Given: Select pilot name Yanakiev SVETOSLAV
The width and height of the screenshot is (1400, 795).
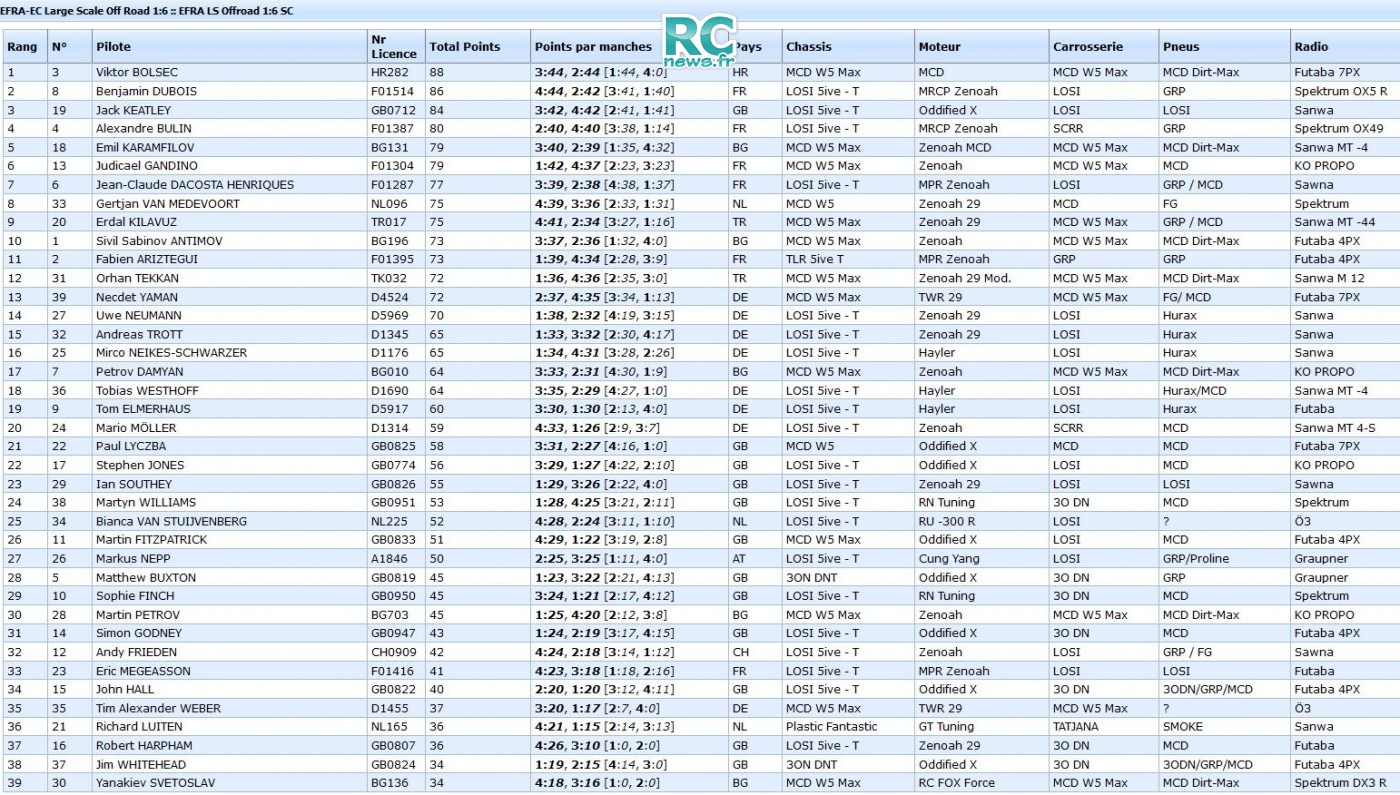Looking at the screenshot, I should point(155,783).
